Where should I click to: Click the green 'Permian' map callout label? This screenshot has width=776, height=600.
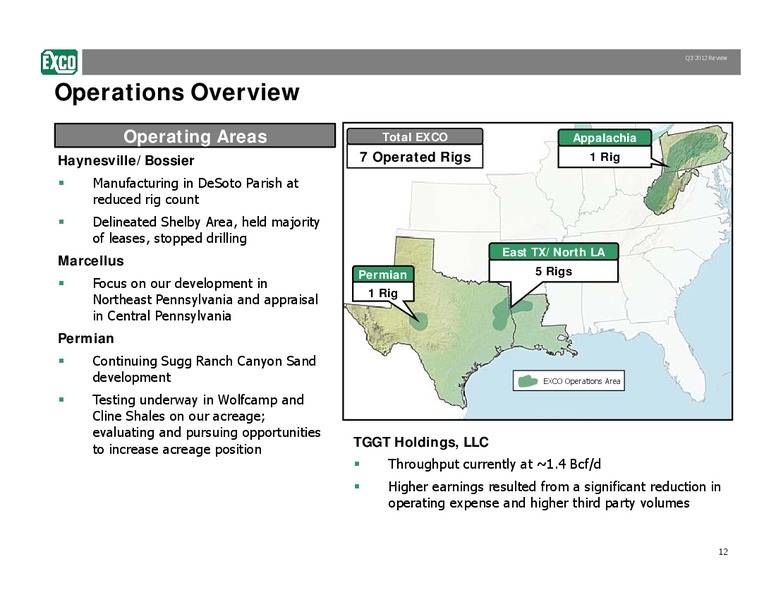point(383,275)
